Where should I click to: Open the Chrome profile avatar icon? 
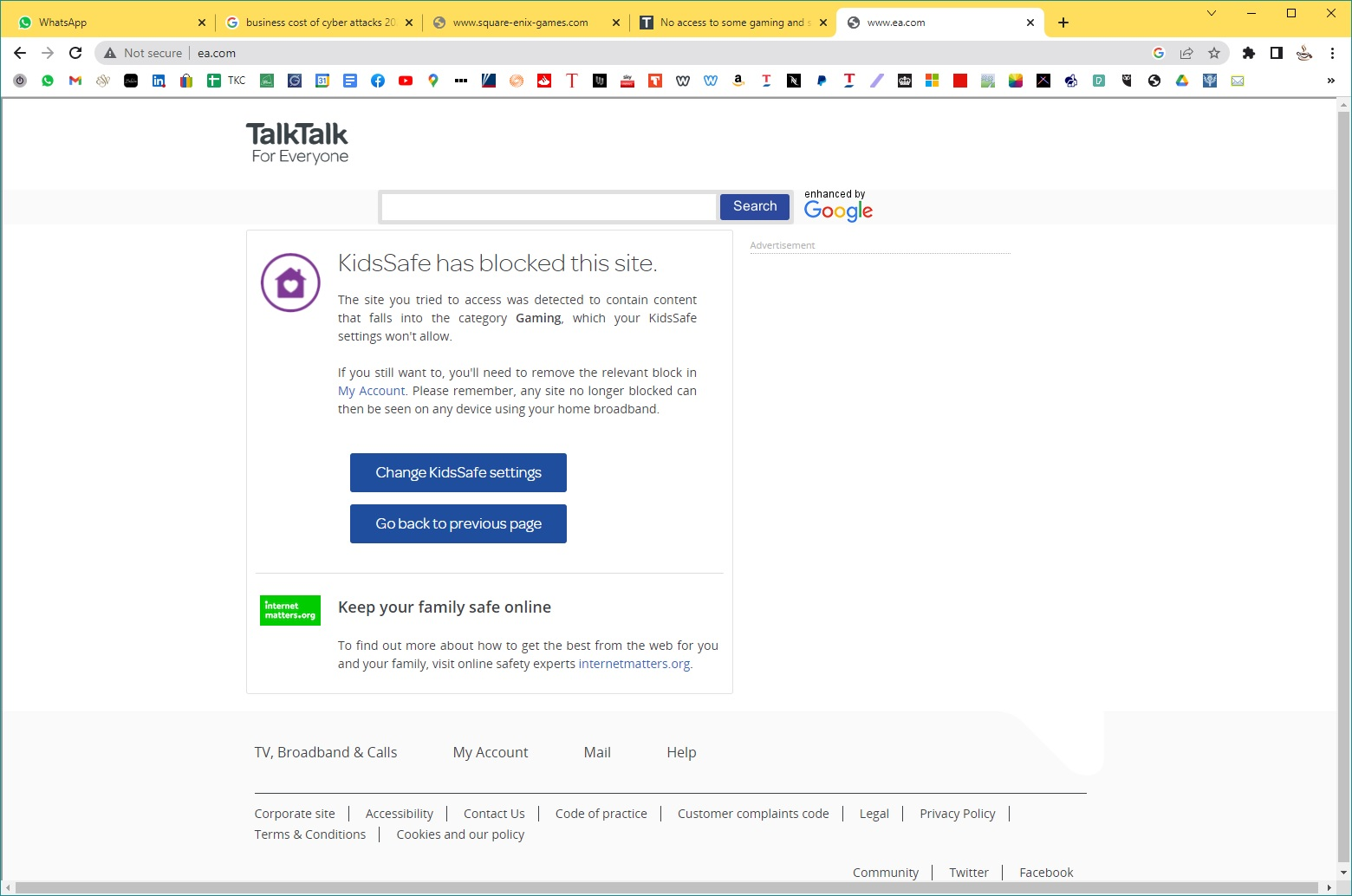coord(1303,53)
